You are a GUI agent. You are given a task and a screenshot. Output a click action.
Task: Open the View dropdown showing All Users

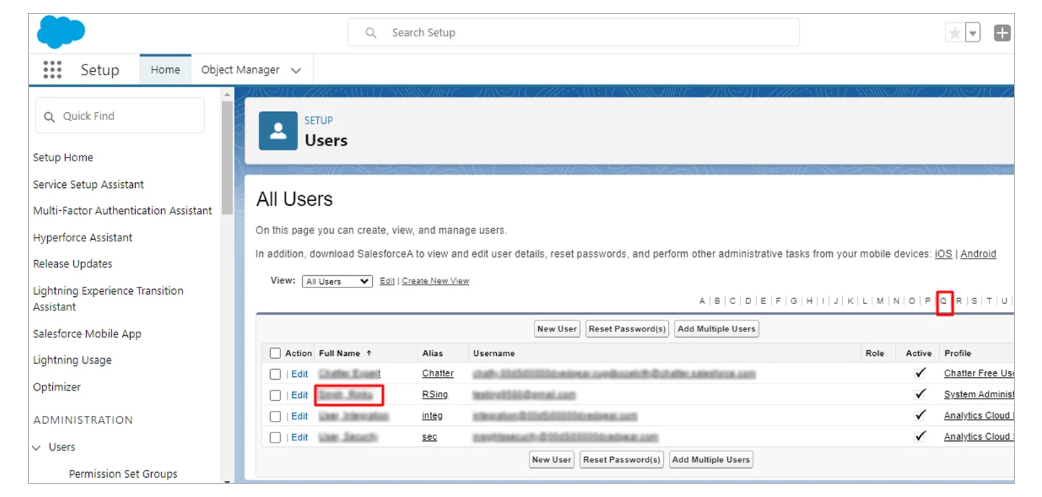337,282
